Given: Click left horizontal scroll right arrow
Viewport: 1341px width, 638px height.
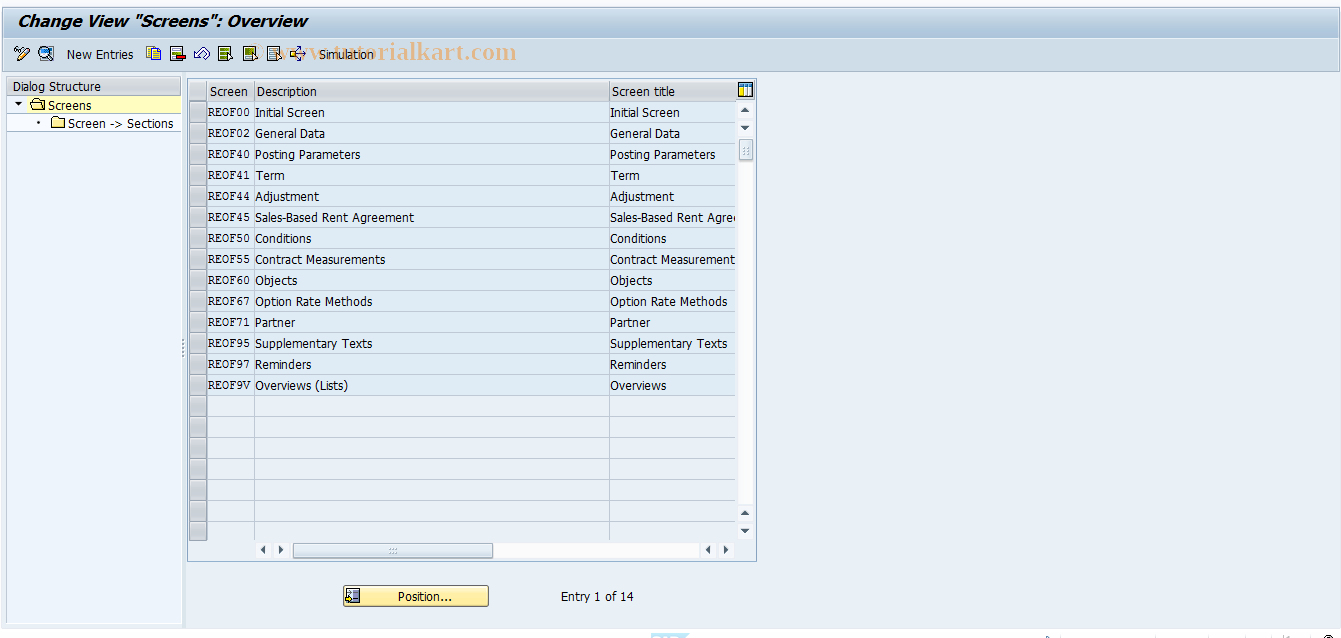Looking at the screenshot, I should point(281,550).
